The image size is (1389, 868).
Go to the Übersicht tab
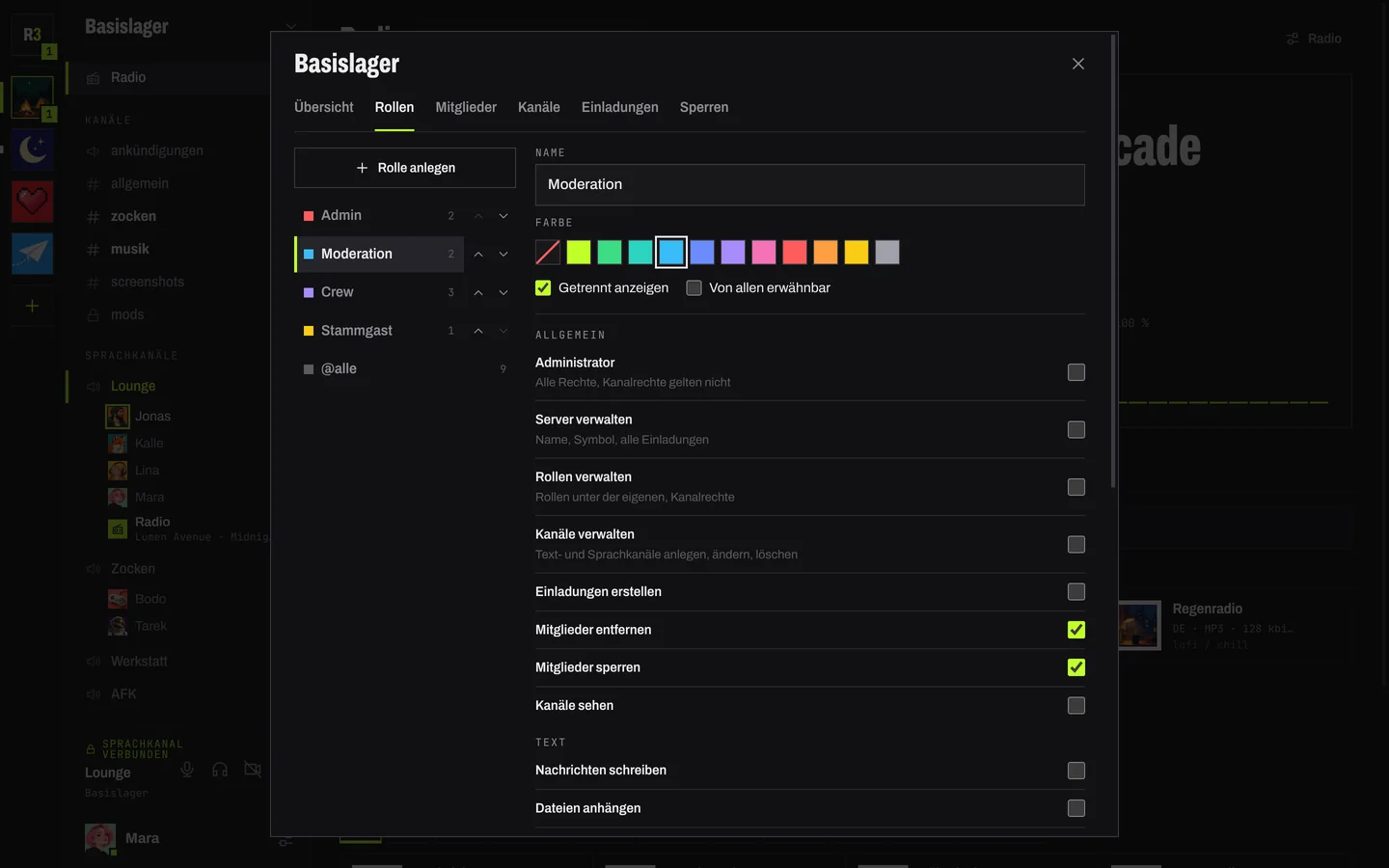[324, 107]
